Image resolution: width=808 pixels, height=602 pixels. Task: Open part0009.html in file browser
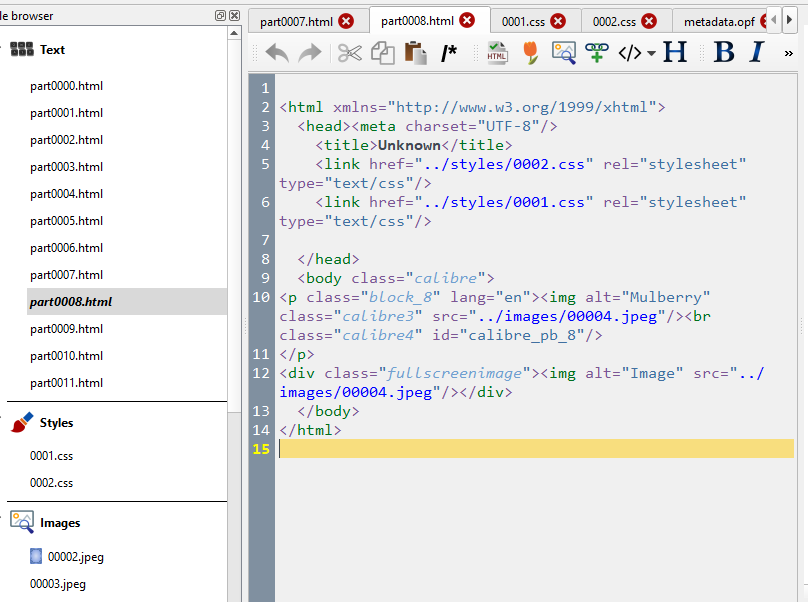click(66, 329)
